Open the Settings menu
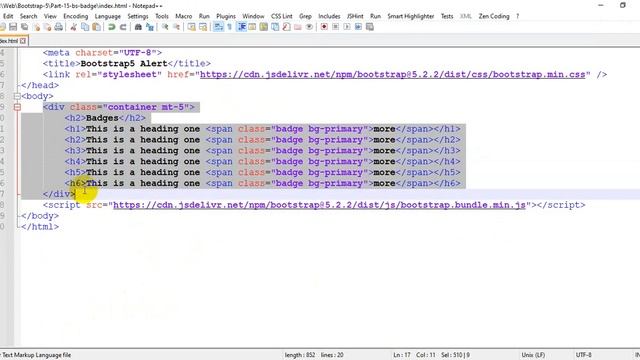The width and height of the screenshot is (640, 360). 138,16
